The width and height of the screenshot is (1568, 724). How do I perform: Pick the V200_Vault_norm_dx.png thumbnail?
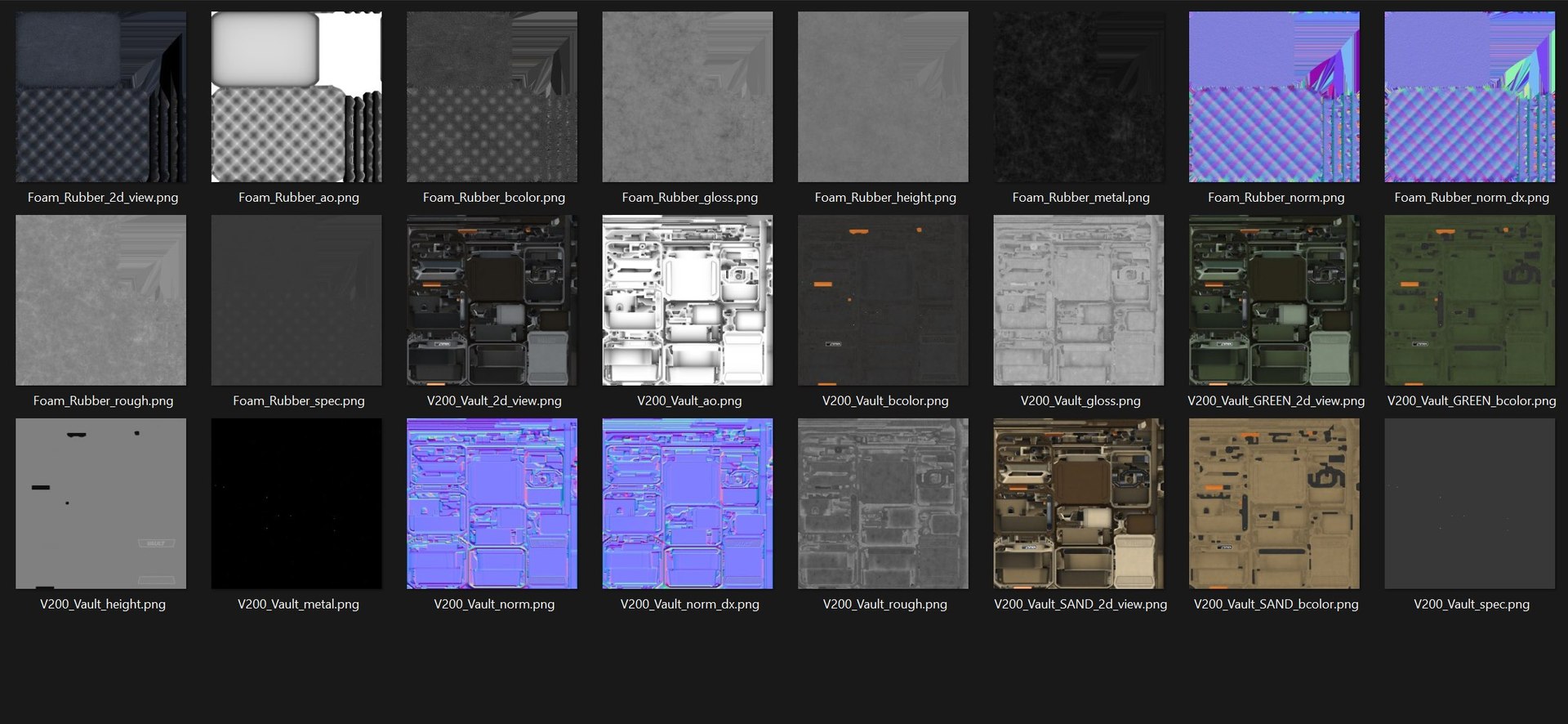coord(688,503)
